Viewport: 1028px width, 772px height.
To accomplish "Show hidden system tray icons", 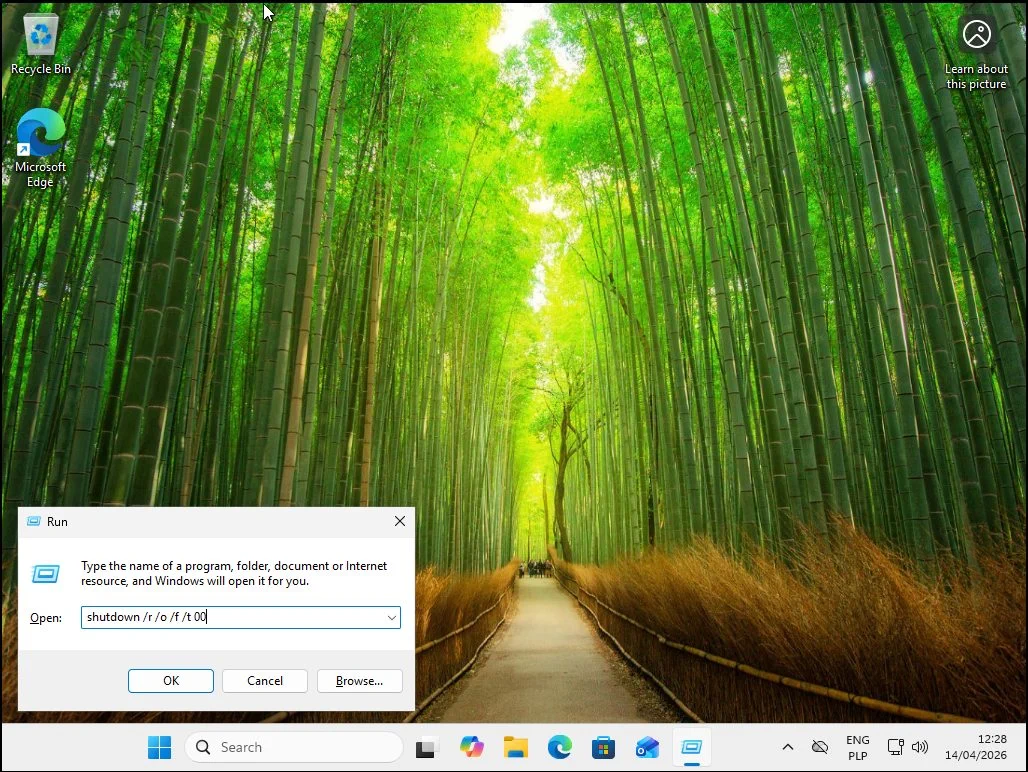I will [x=787, y=747].
